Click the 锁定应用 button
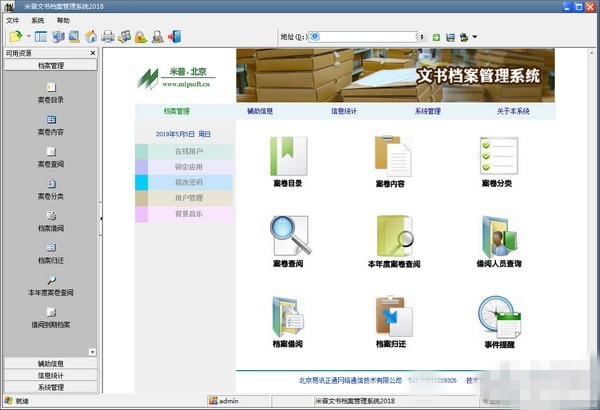Viewport: 600px width, 410px height. pos(184,167)
